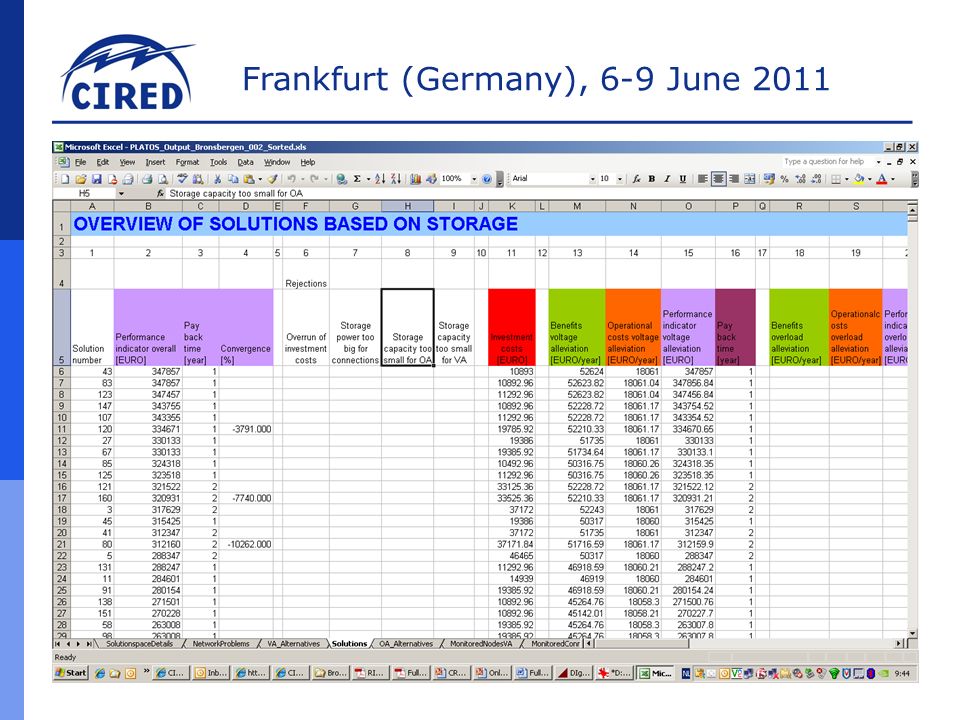Click the Cut scissors icon
This screenshot has width=960, height=720.
tap(217, 179)
